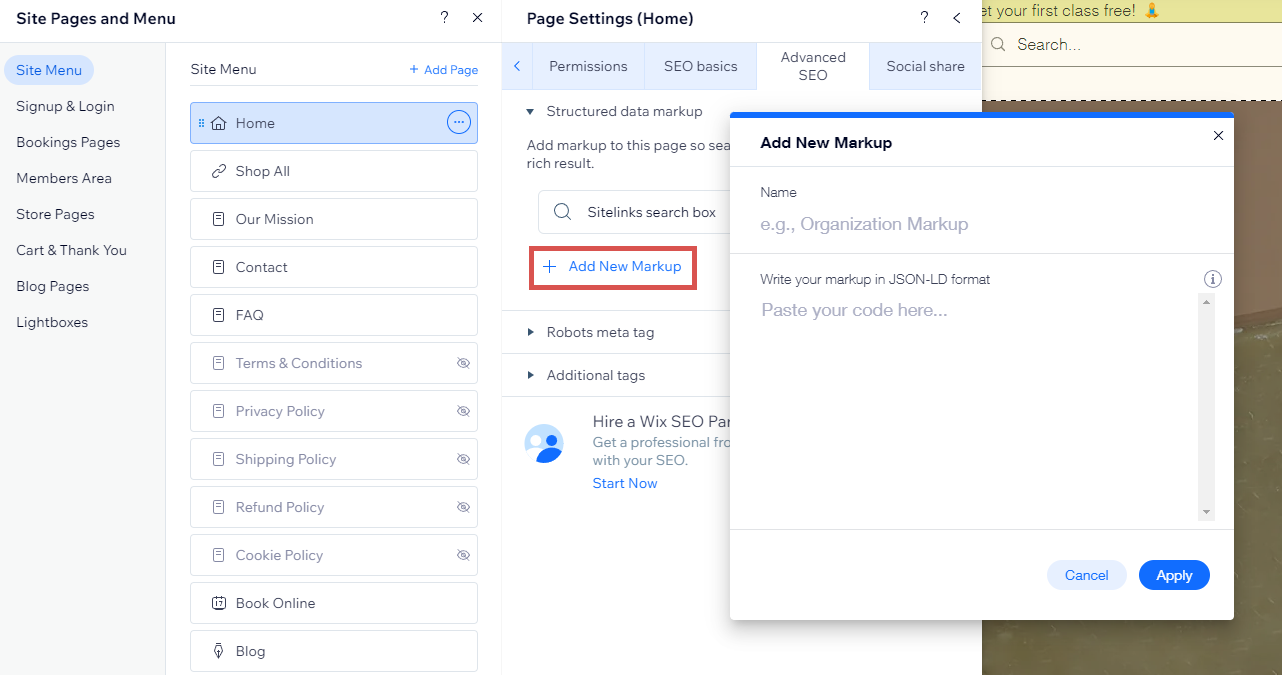Click the Wix SEO Partner avatar icon

545,443
